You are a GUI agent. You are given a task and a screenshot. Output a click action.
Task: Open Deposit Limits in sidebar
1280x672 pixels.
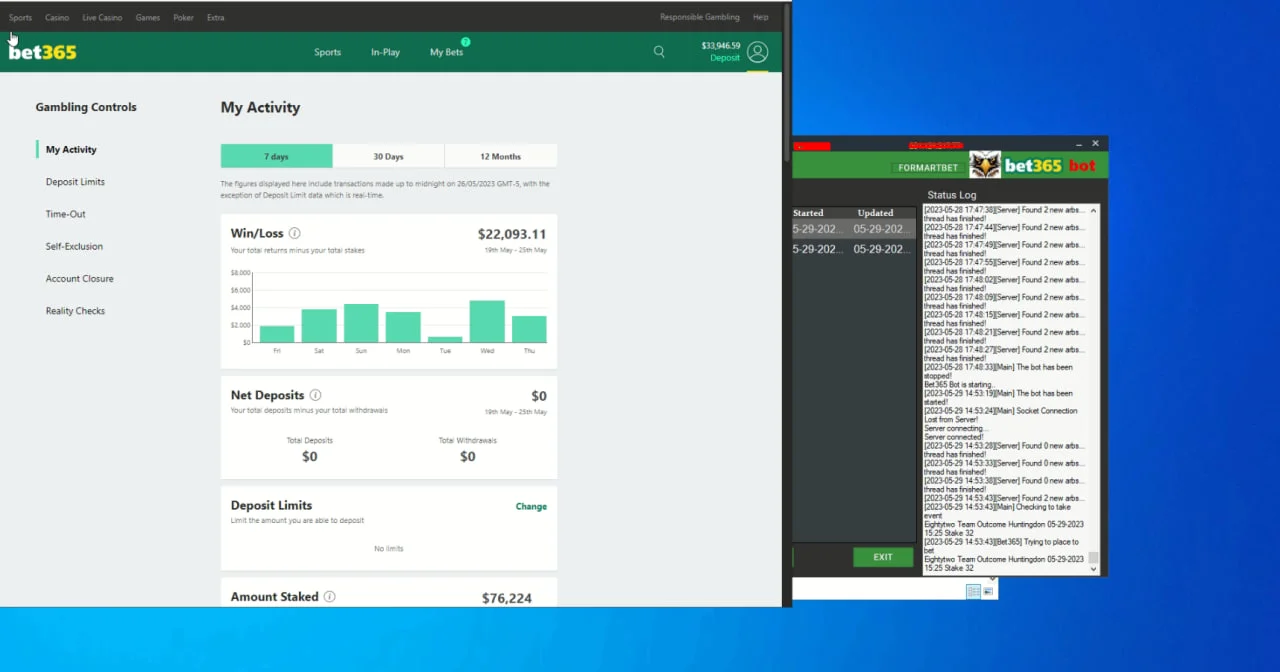pos(75,182)
